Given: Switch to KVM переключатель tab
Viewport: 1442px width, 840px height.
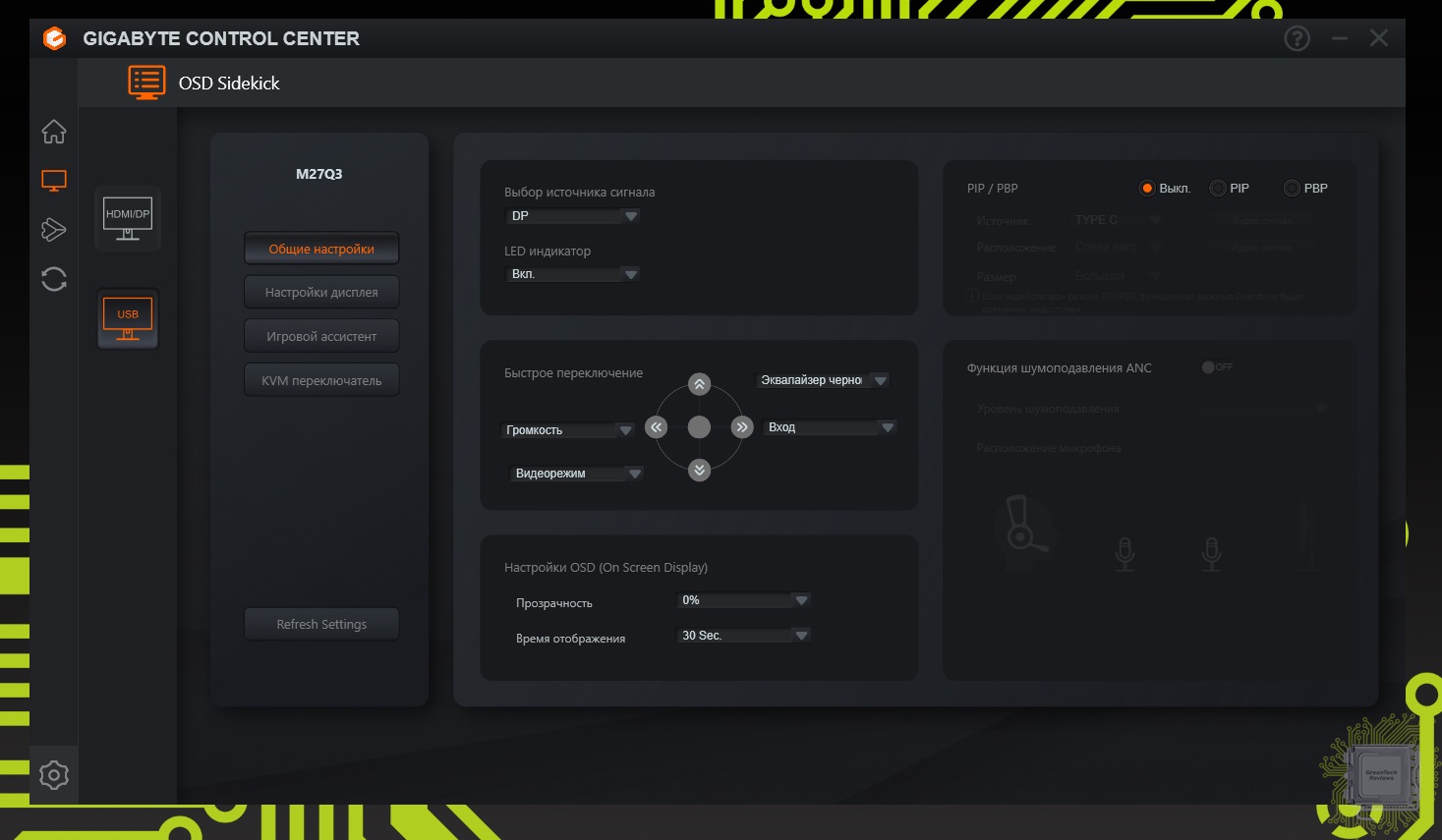Looking at the screenshot, I should point(321,380).
